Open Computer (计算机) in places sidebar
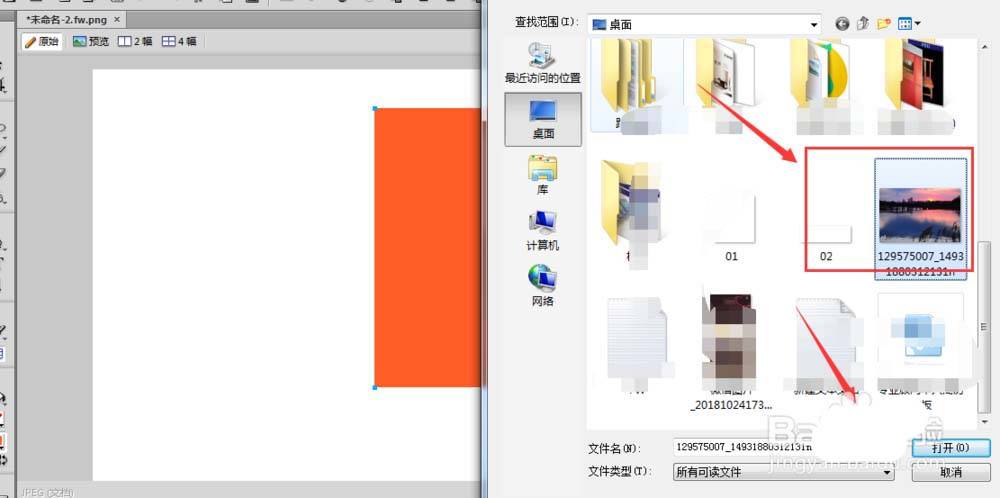The width and height of the screenshot is (1000, 498). coord(542,230)
